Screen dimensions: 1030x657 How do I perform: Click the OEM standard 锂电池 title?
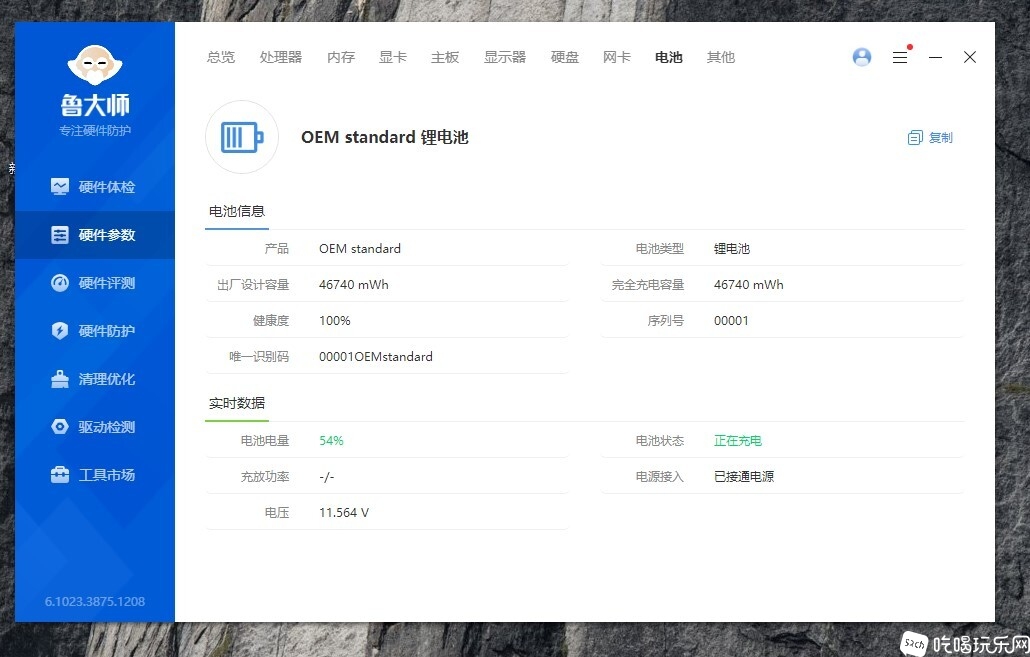point(385,137)
